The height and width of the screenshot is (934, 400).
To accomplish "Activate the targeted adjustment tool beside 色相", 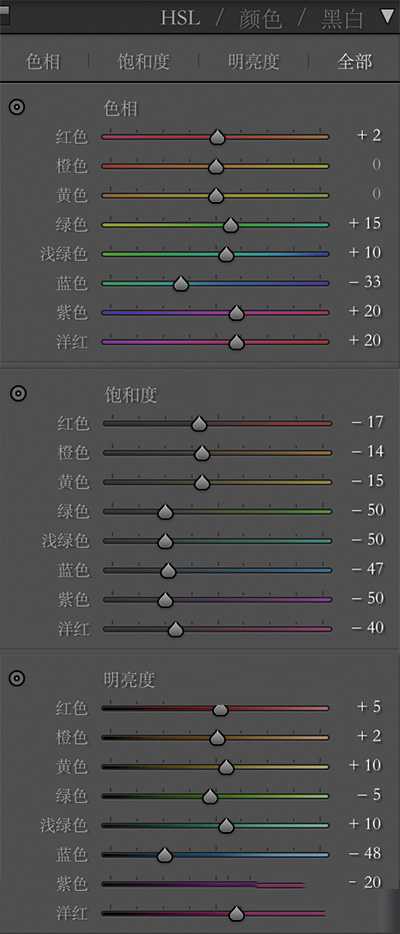I will pos(17,108).
